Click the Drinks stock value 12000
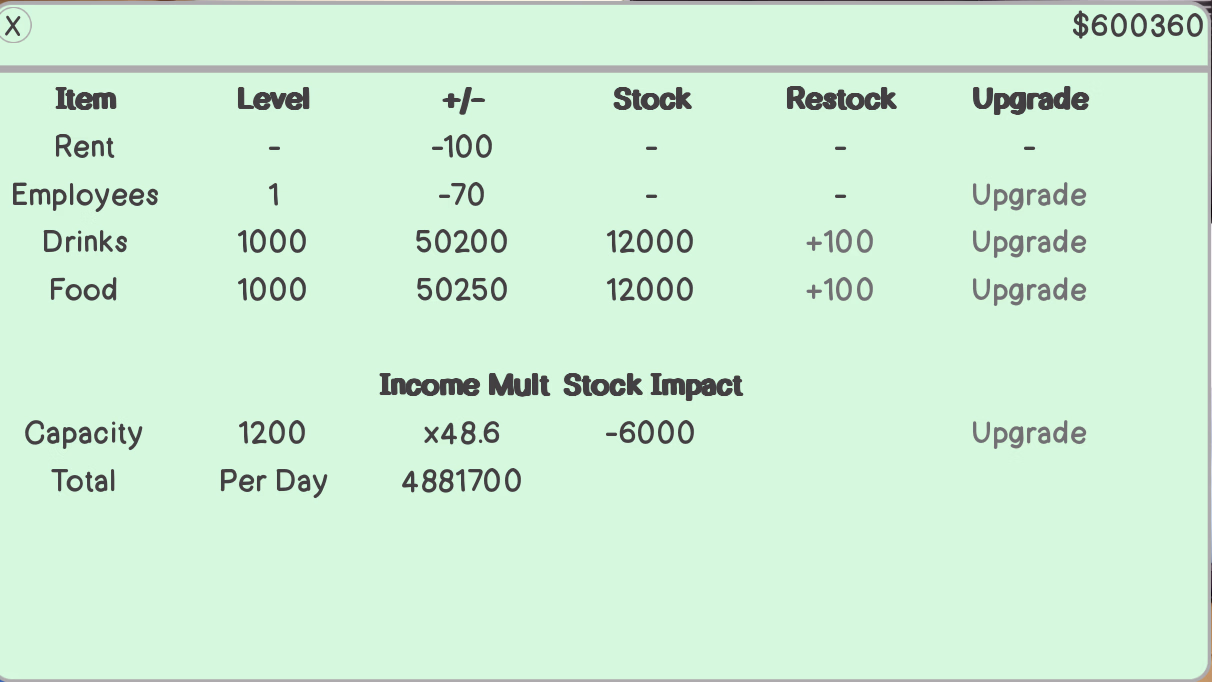 pyautogui.click(x=650, y=242)
